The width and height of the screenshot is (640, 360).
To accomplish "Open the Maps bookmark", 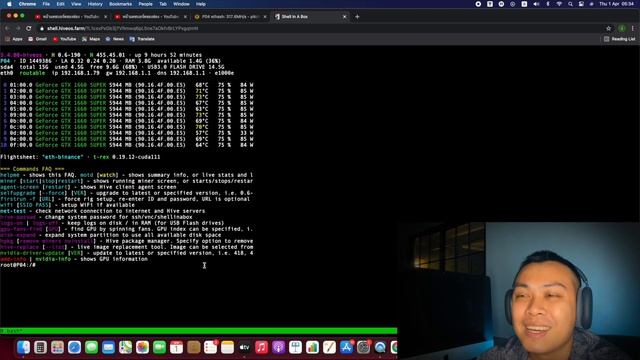I will point(91,39).
